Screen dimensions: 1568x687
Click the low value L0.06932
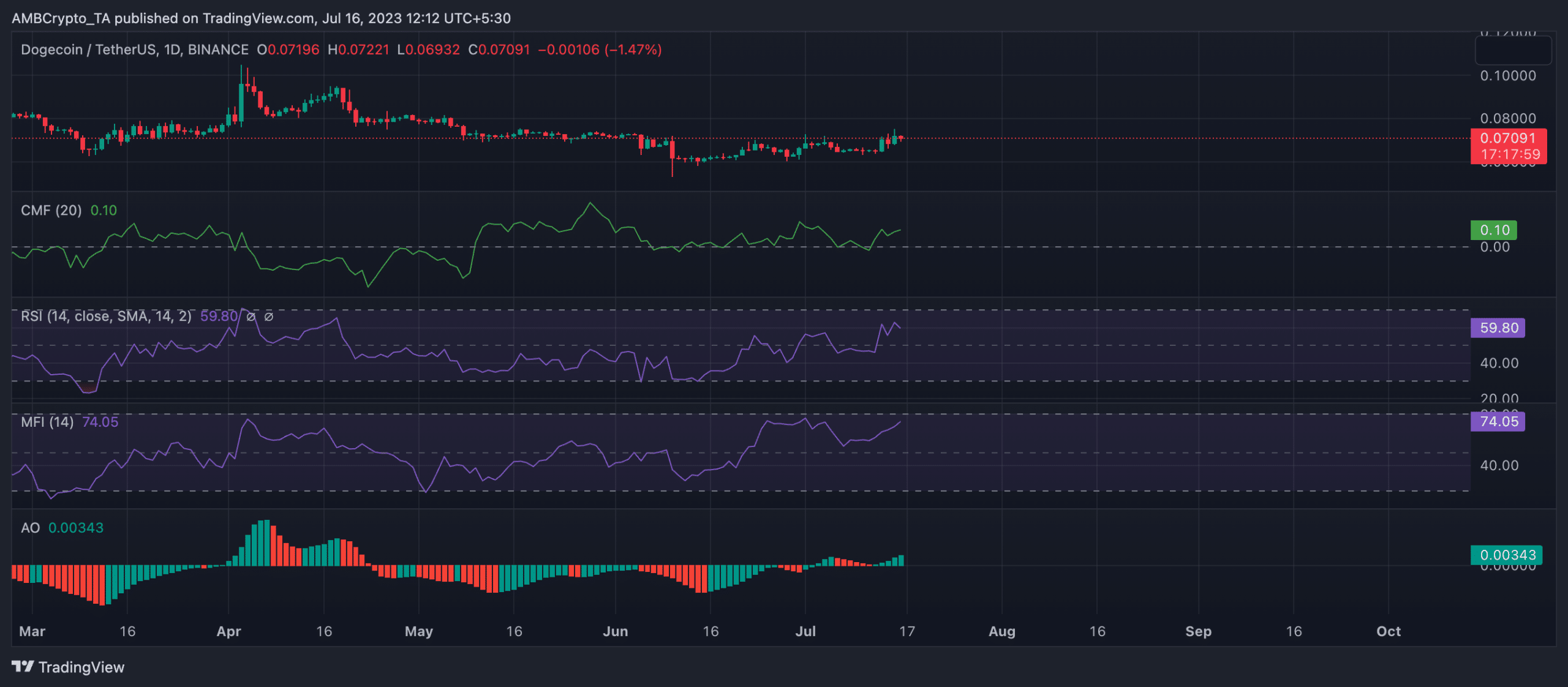428,50
